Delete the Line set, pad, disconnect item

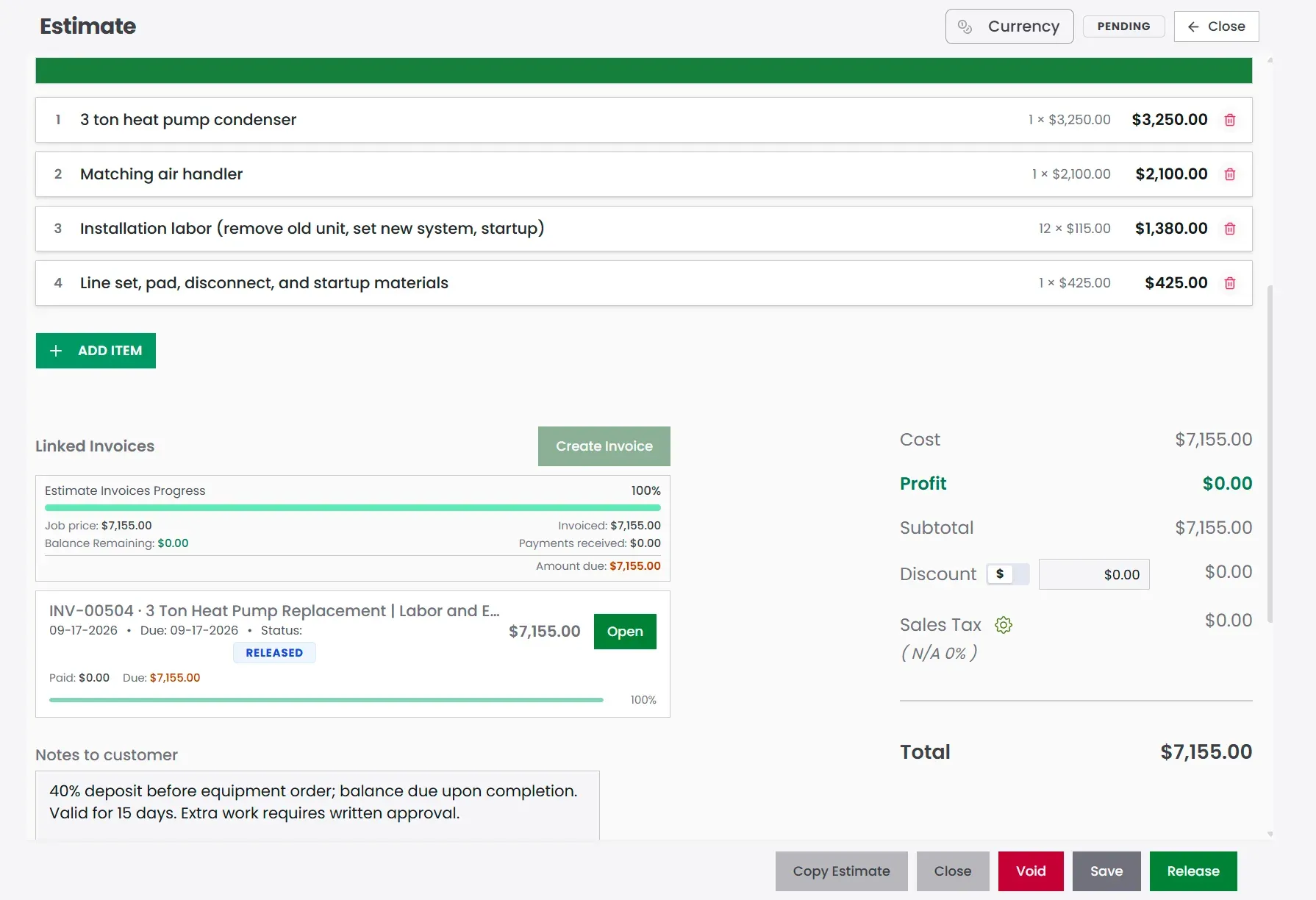1230,283
